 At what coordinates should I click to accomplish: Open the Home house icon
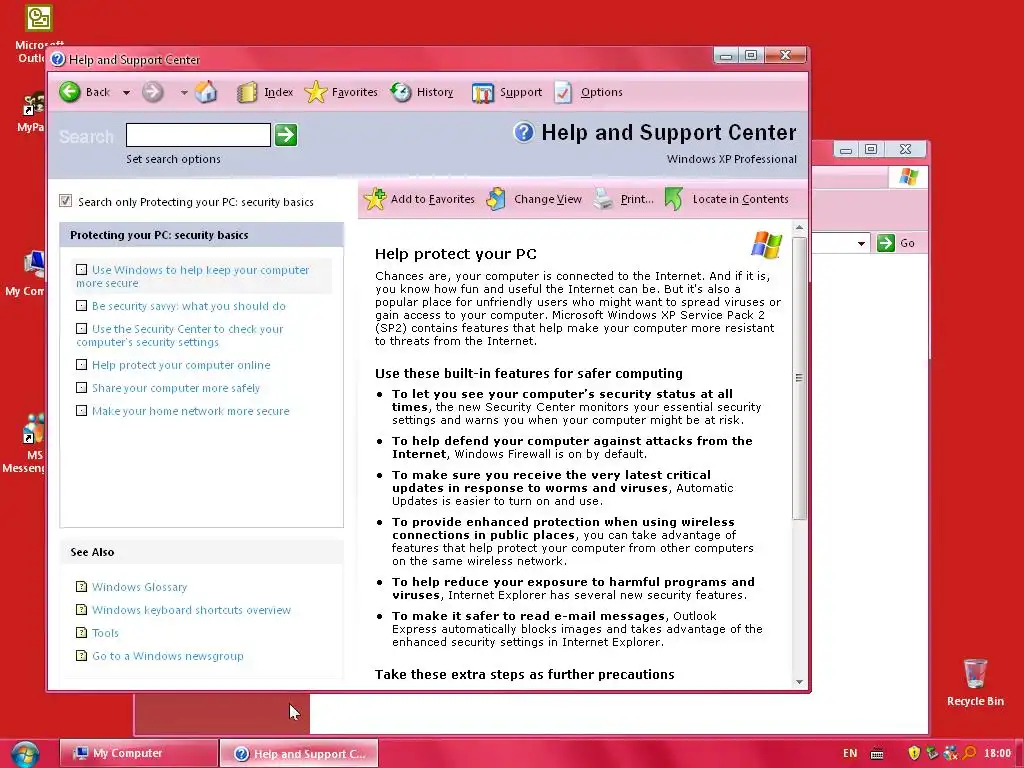coord(206,92)
